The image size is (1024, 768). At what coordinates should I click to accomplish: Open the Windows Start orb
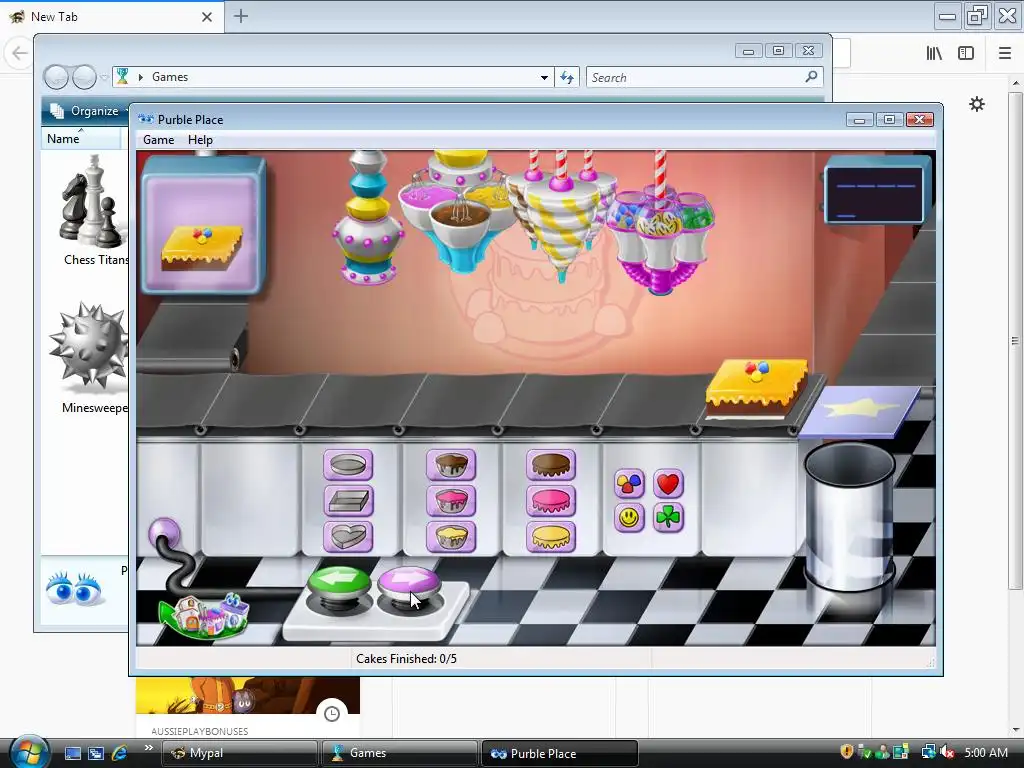[x=29, y=752]
